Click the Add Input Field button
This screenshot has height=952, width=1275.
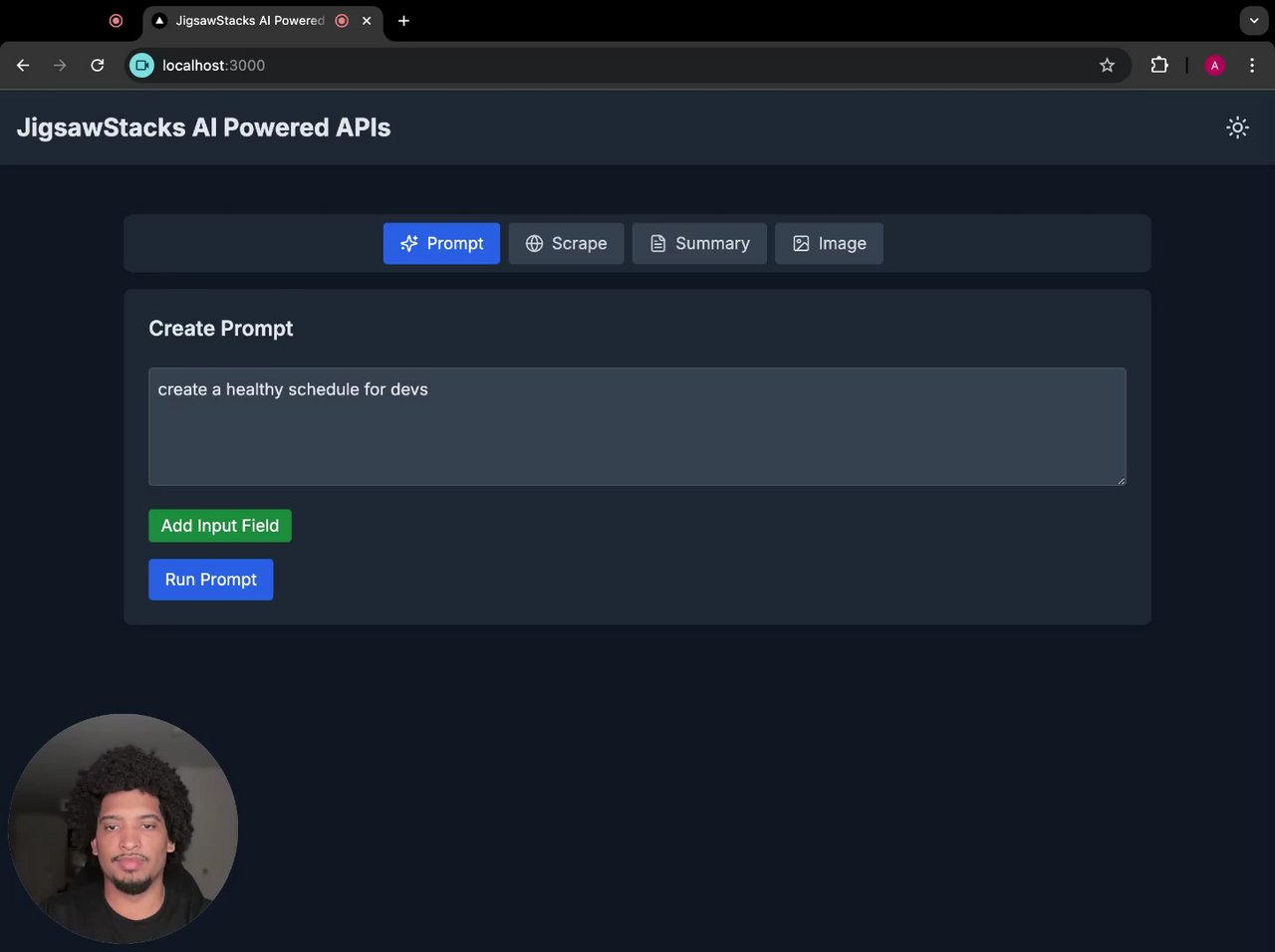(220, 526)
